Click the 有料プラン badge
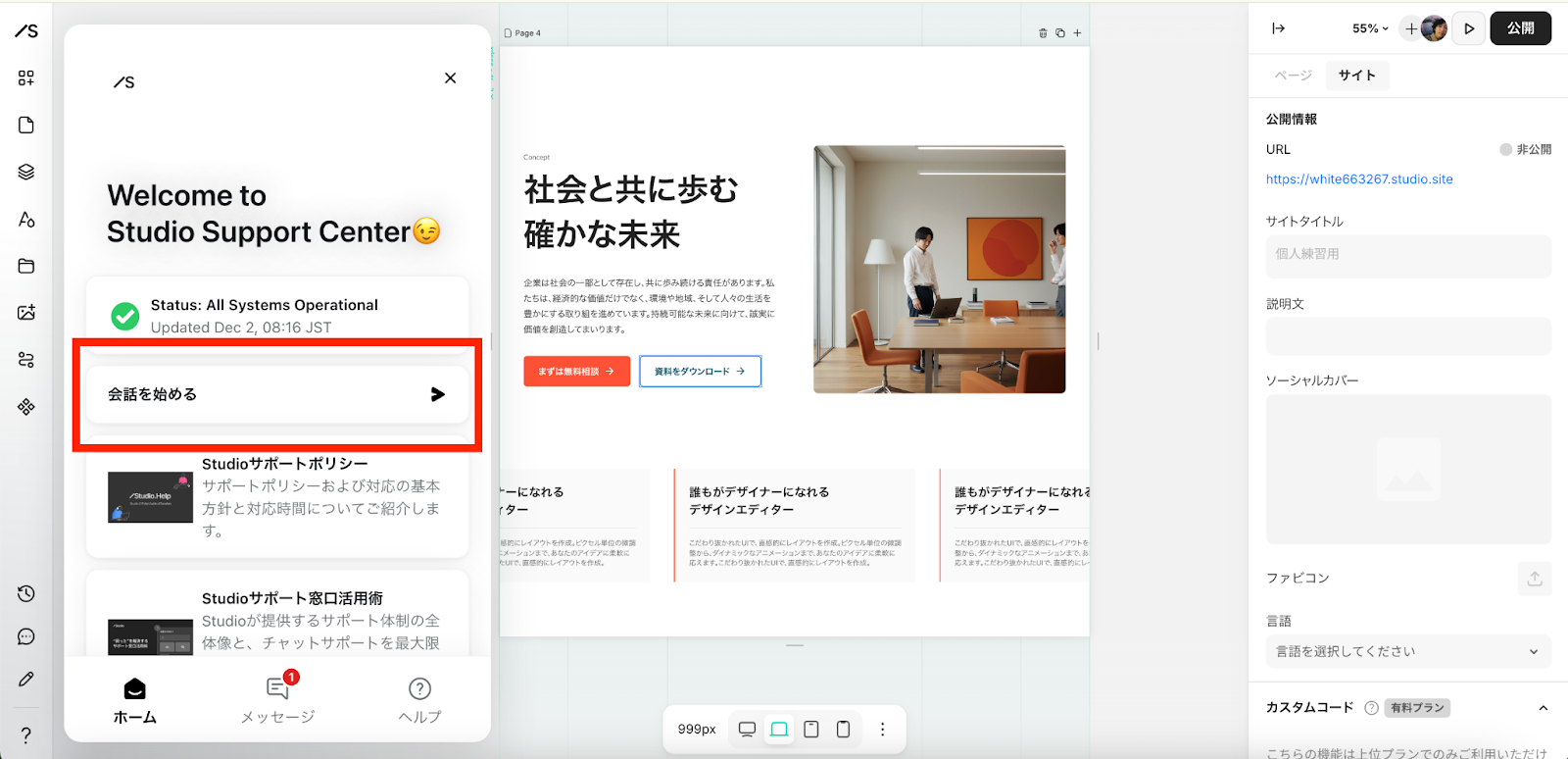This screenshot has height=759, width=1568. [x=1417, y=708]
